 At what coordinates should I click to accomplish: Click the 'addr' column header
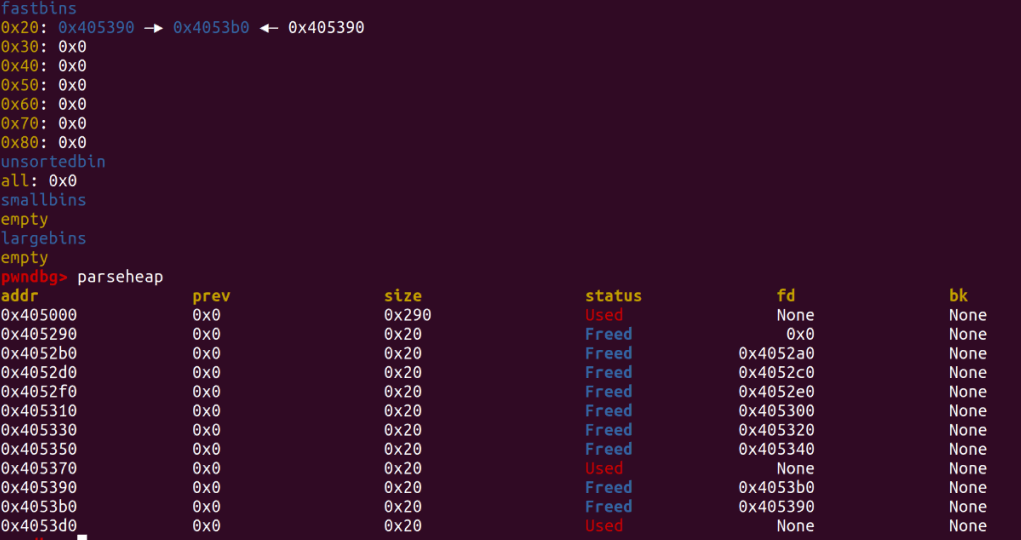coord(20,296)
